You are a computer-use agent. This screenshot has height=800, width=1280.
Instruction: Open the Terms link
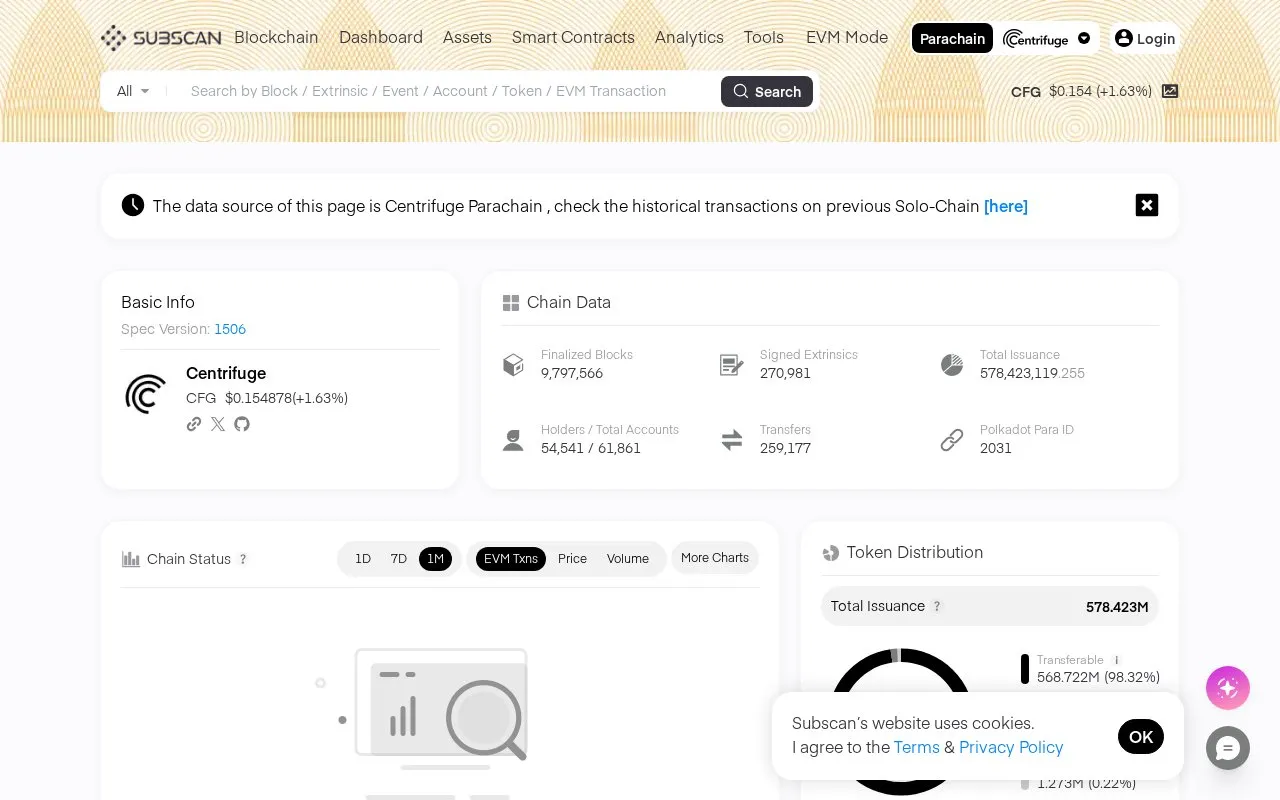pos(917,747)
